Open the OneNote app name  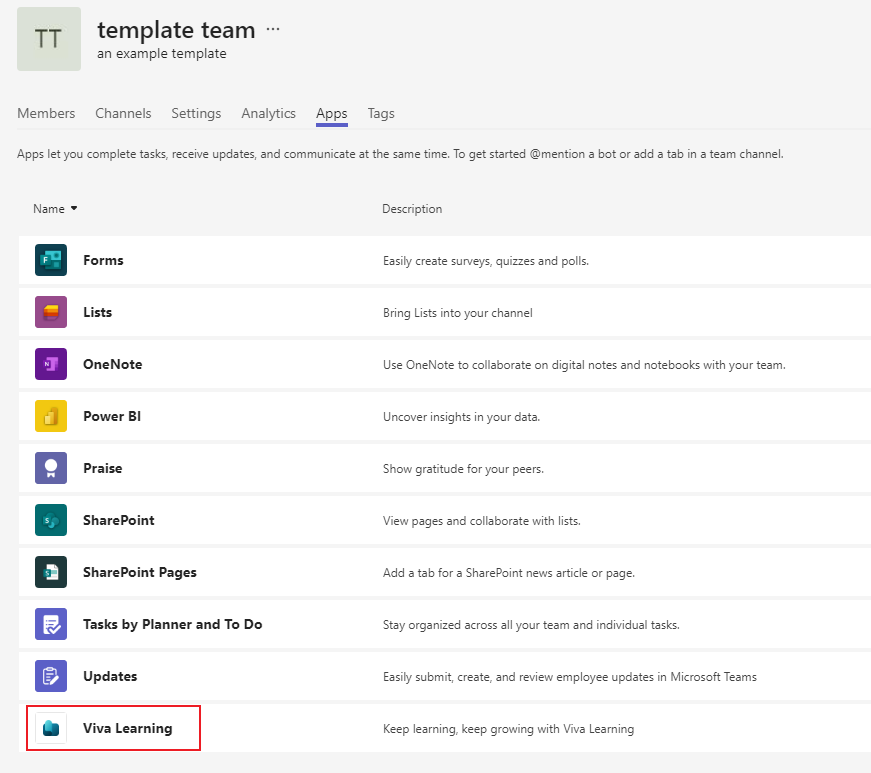113,364
